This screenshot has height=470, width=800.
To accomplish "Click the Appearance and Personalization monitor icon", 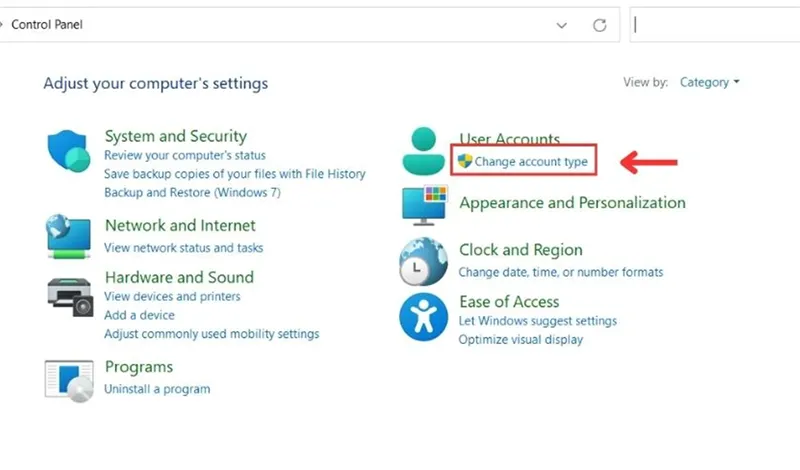I will [x=424, y=206].
